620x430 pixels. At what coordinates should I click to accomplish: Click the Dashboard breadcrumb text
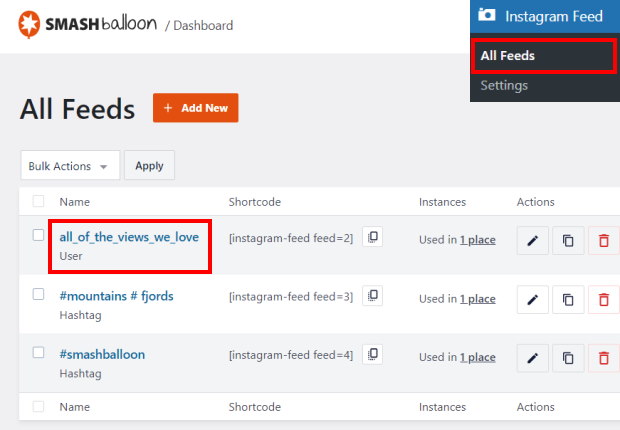(203, 25)
